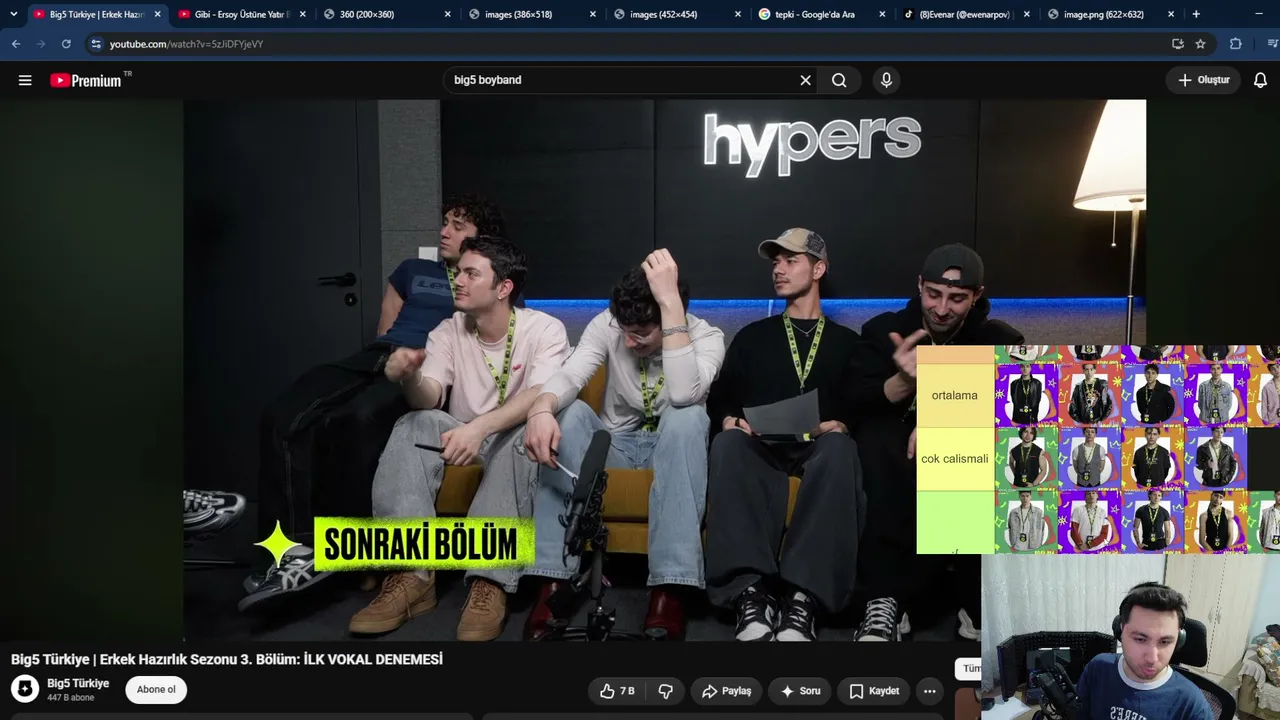Close the Evenar TikTok tab
The width and height of the screenshot is (1280, 720).
point(1027,14)
